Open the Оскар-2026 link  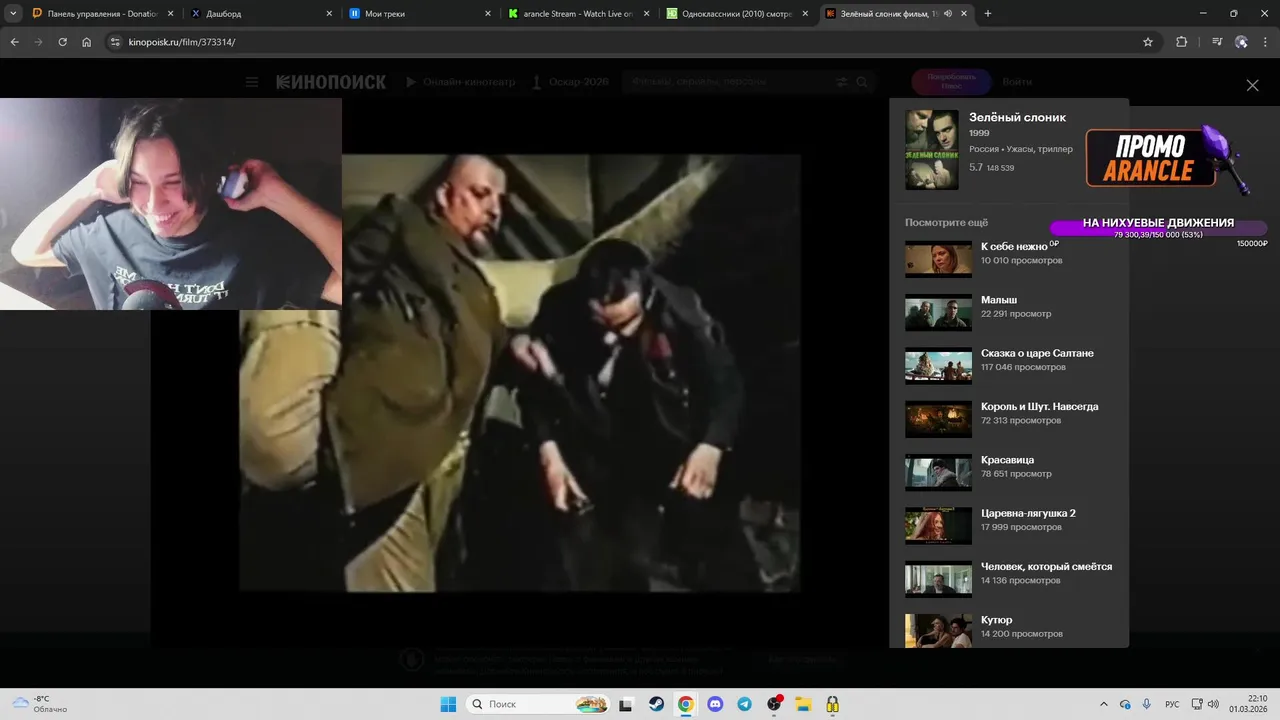point(570,82)
